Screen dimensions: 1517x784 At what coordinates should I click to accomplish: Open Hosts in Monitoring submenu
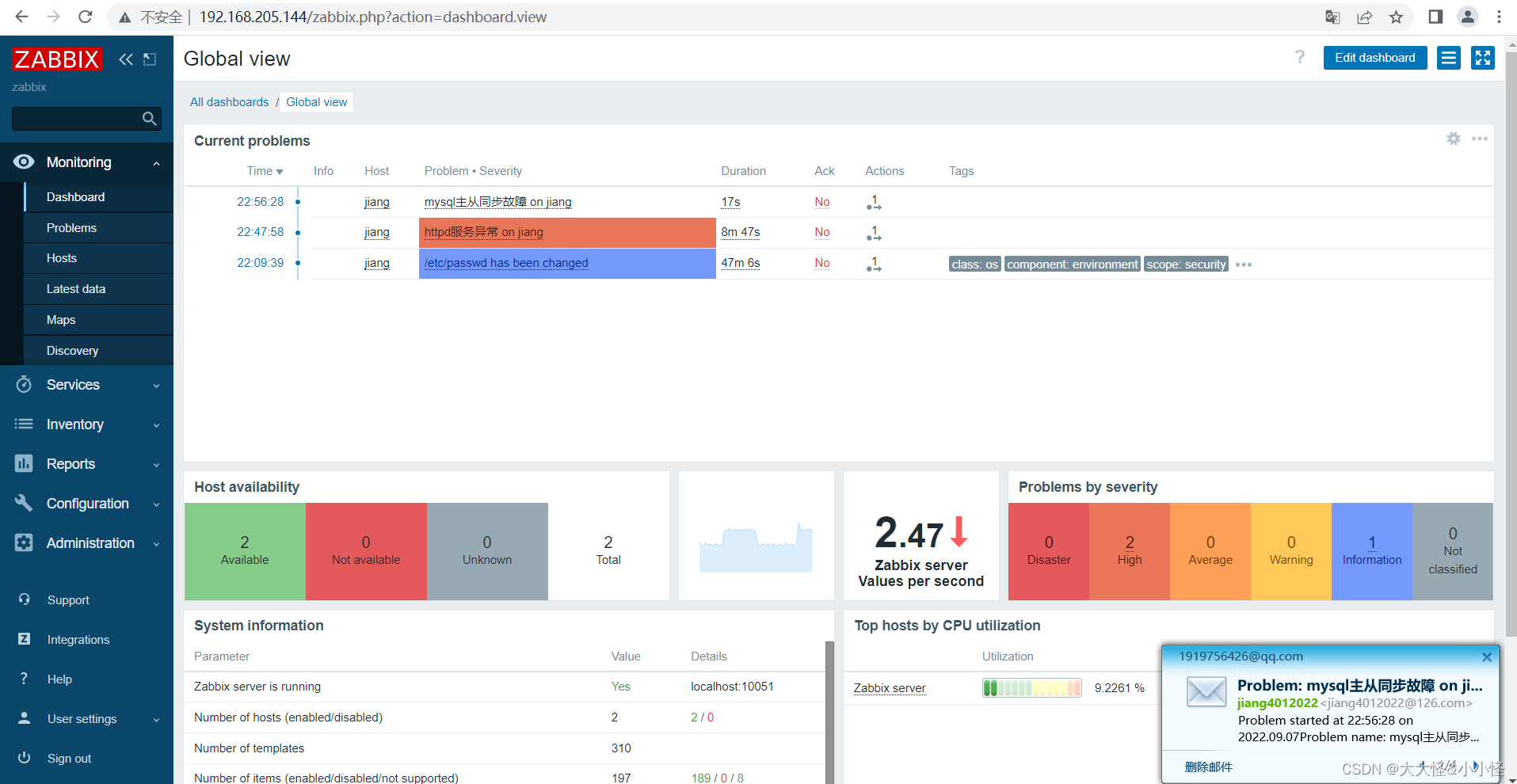coord(98,258)
